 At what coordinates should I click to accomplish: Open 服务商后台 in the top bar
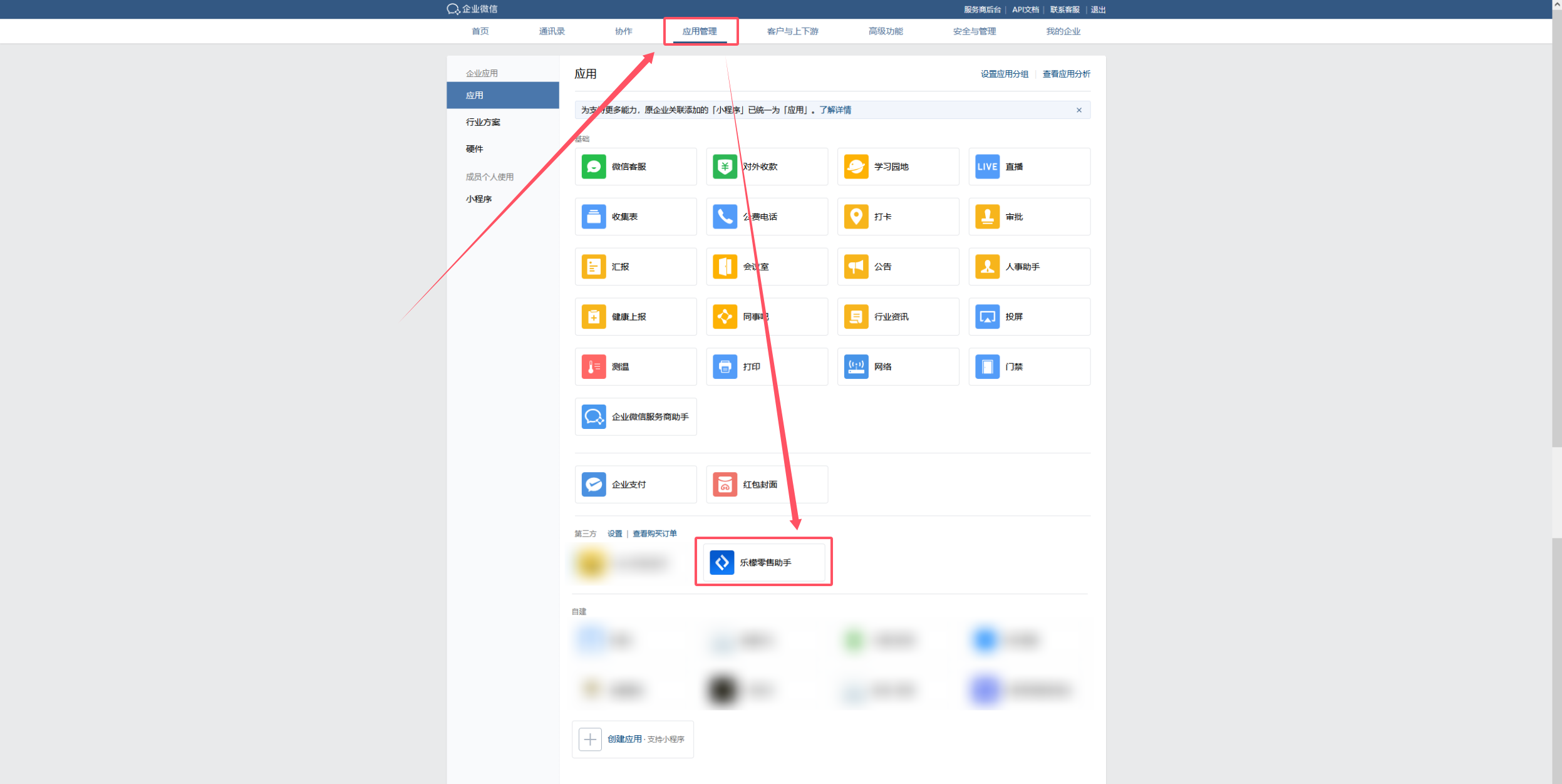pos(981,9)
